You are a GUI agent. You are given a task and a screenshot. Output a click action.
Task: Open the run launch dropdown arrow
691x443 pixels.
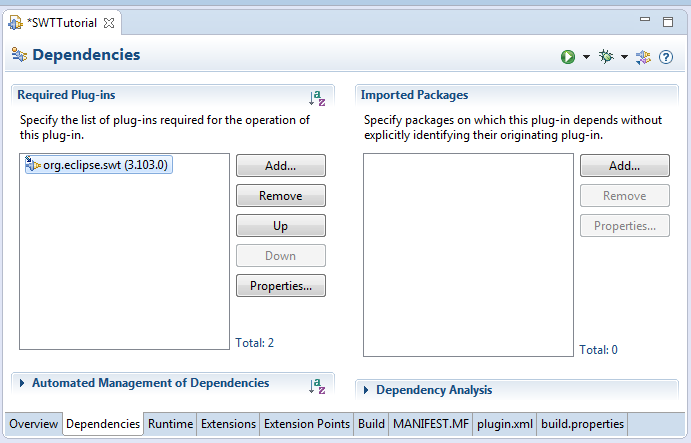pyautogui.click(x=586, y=57)
